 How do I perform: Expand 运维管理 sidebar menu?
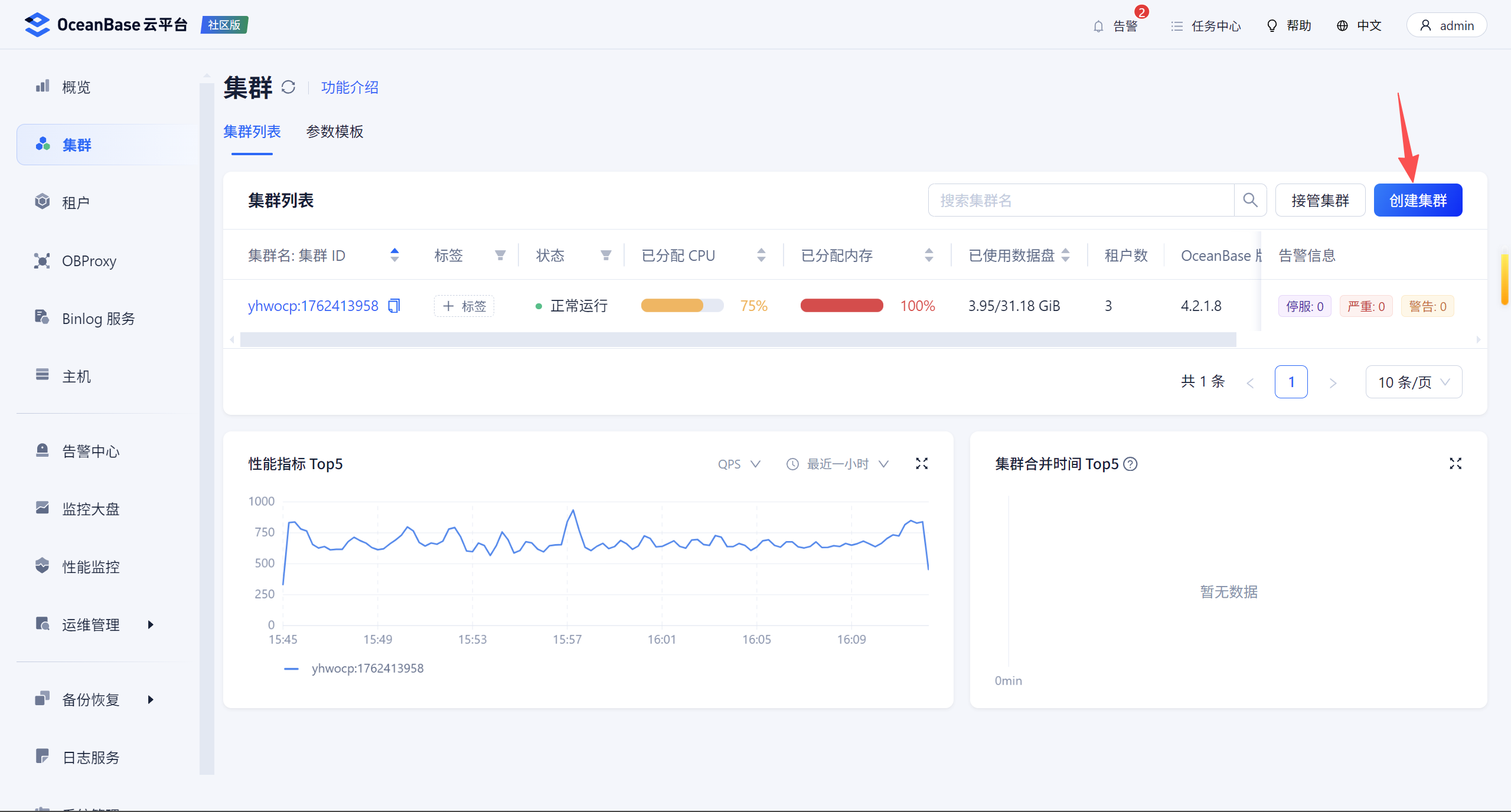tap(91, 624)
